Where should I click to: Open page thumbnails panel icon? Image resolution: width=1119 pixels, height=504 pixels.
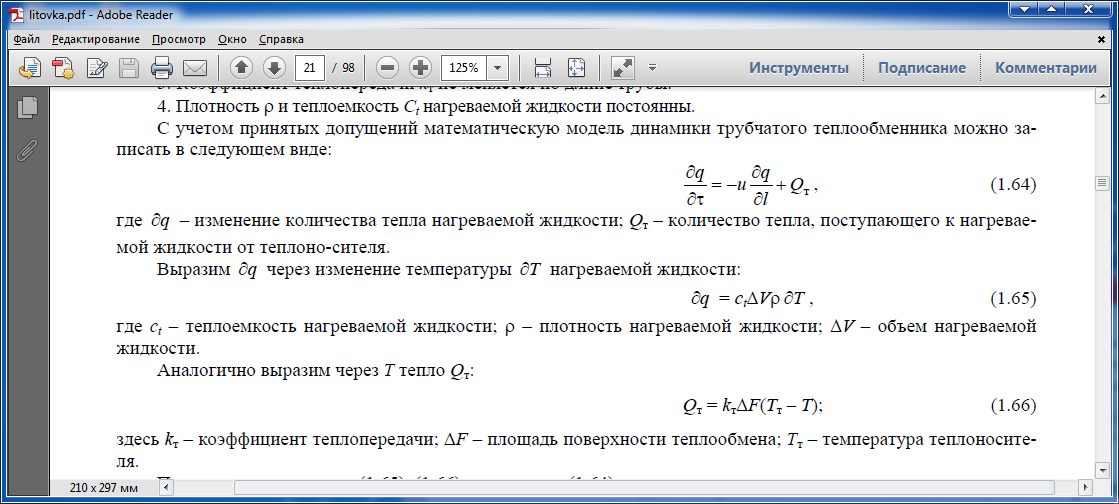pyautogui.click(x=27, y=107)
